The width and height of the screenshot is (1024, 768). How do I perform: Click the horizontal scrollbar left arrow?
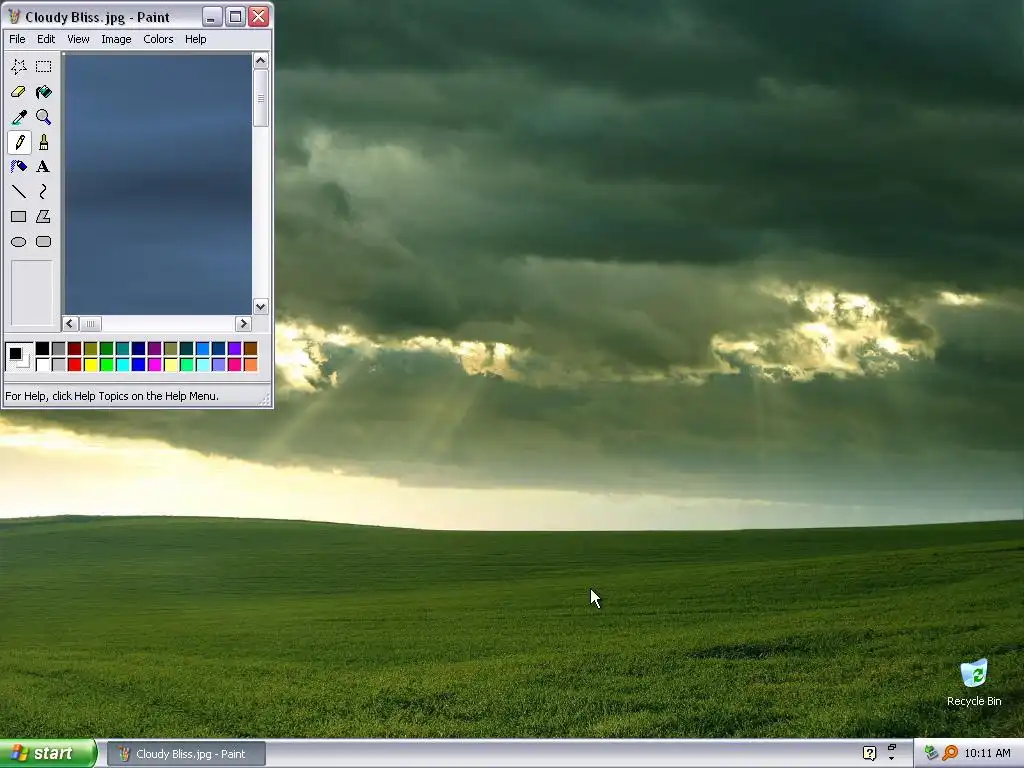click(71, 323)
